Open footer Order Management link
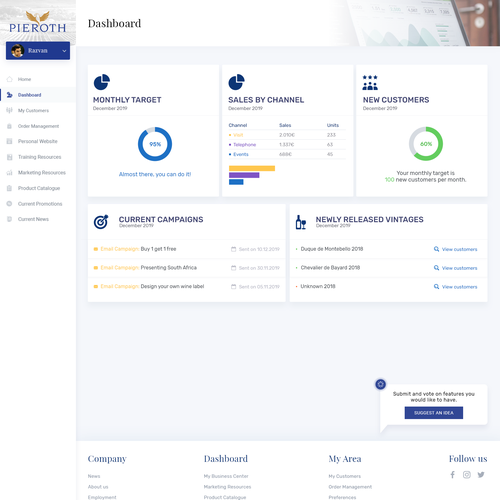This screenshot has width=500, height=500. click(x=350, y=487)
